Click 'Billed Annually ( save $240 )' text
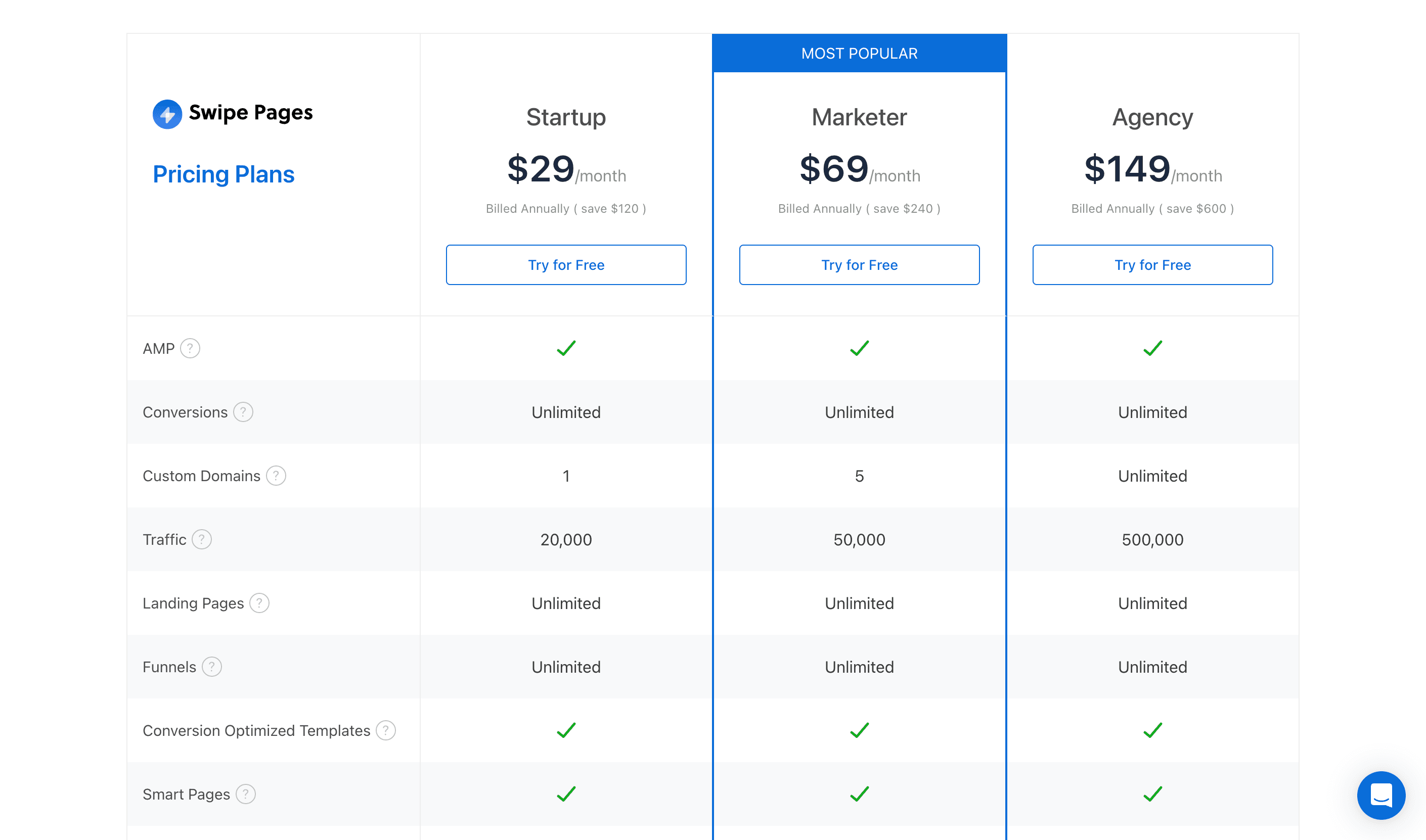 tap(859, 209)
